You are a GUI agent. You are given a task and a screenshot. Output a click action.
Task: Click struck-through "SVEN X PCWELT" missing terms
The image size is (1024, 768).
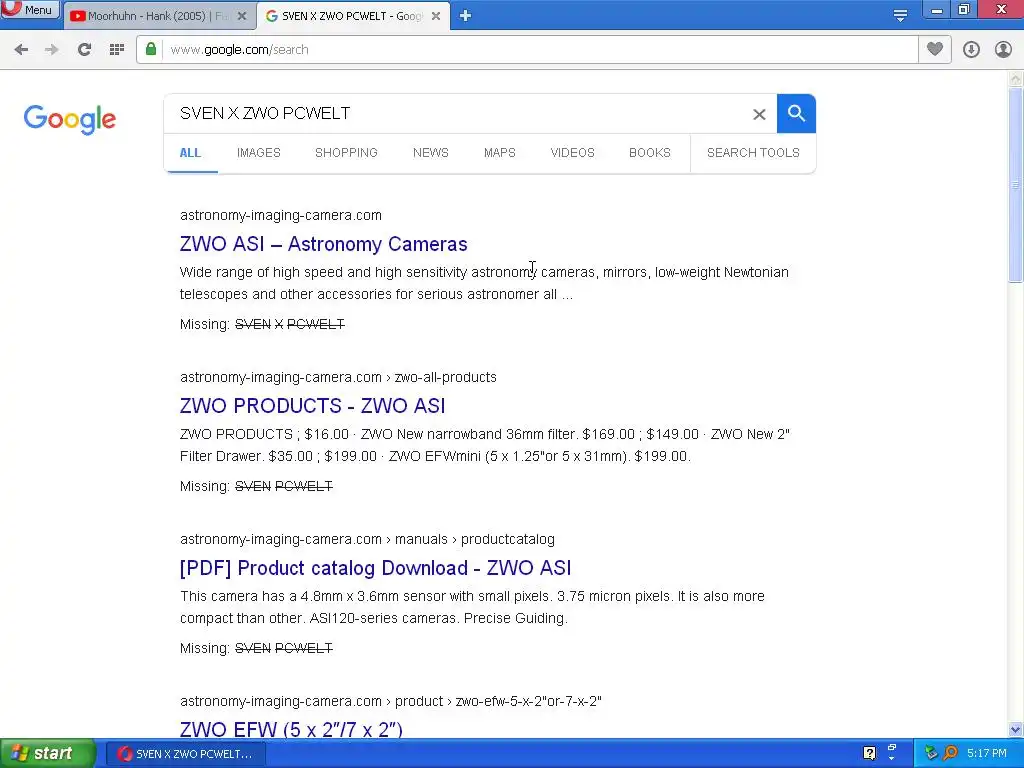pyautogui.click(x=289, y=324)
